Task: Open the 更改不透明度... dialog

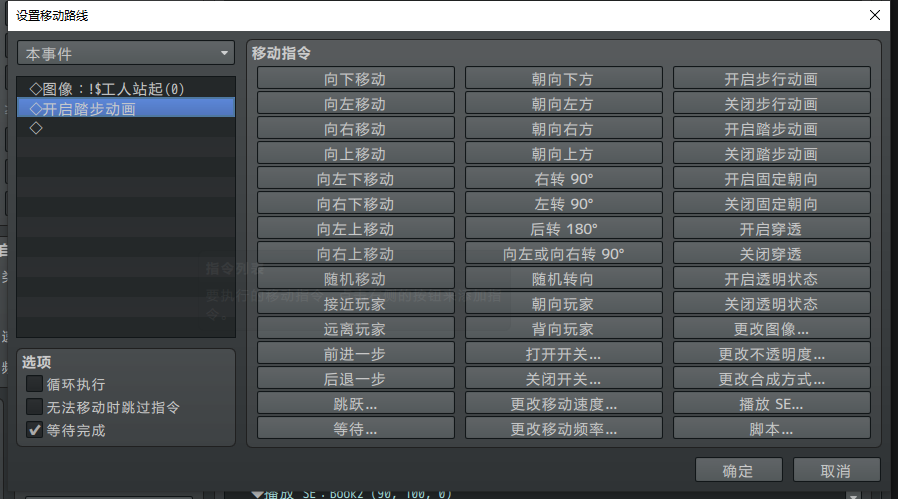Action: coord(771,354)
